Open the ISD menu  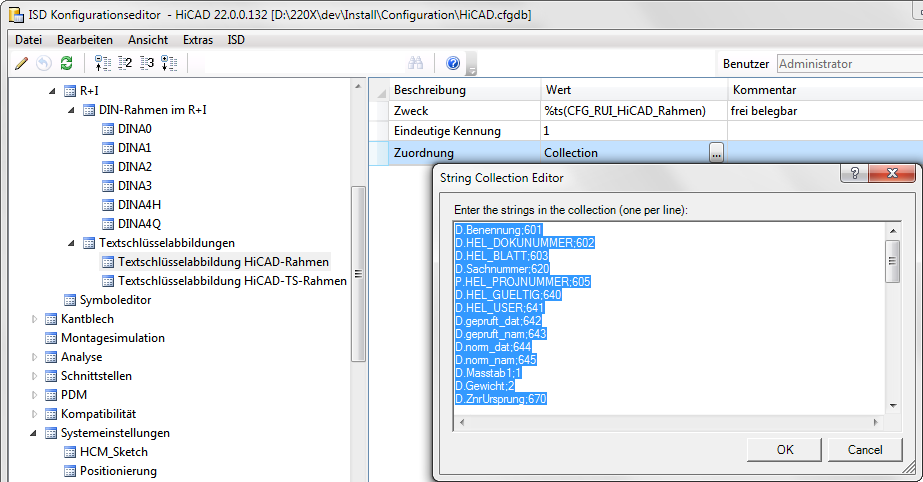point(236,40)
